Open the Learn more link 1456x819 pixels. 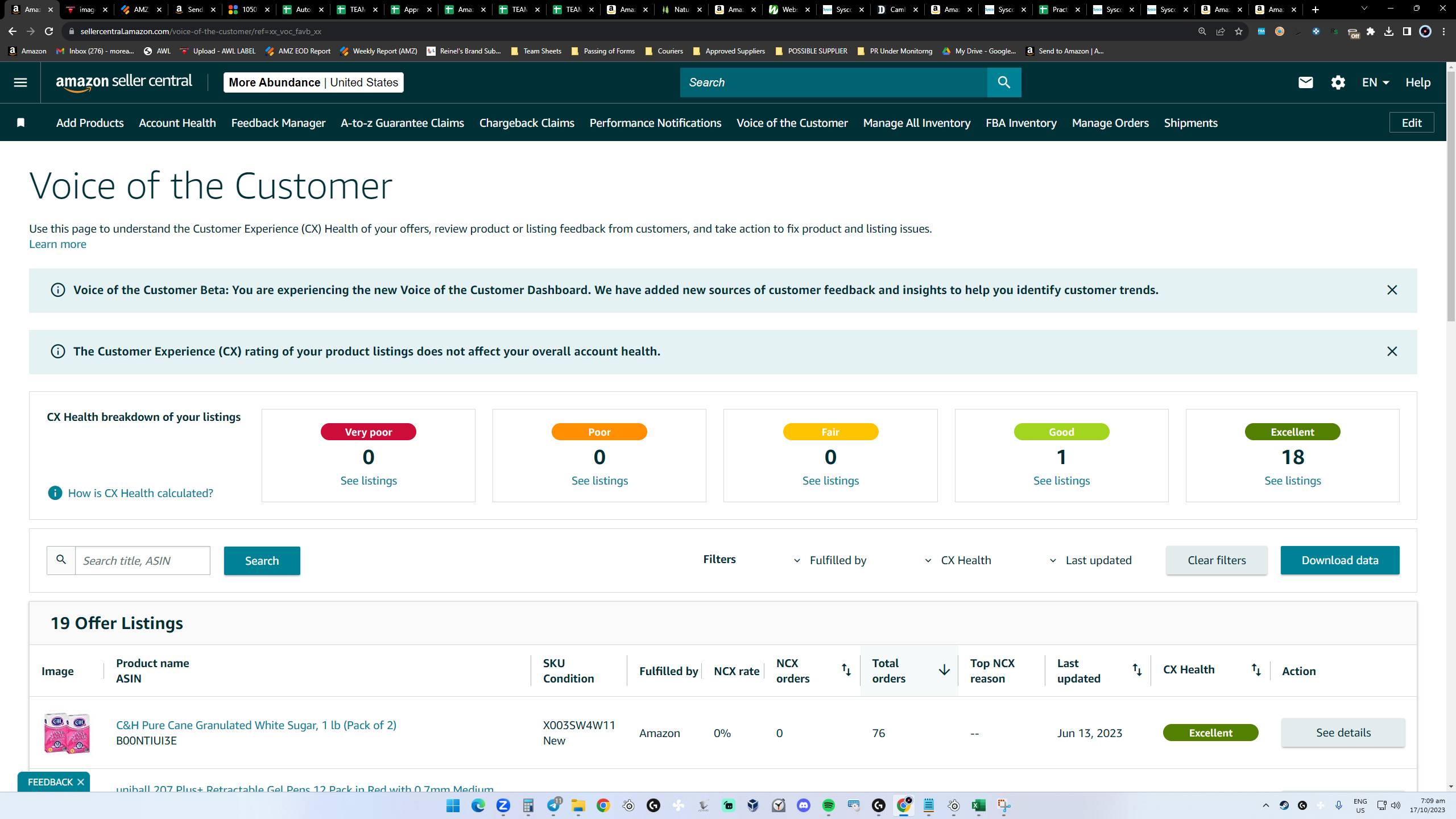(x=57, y=244)
